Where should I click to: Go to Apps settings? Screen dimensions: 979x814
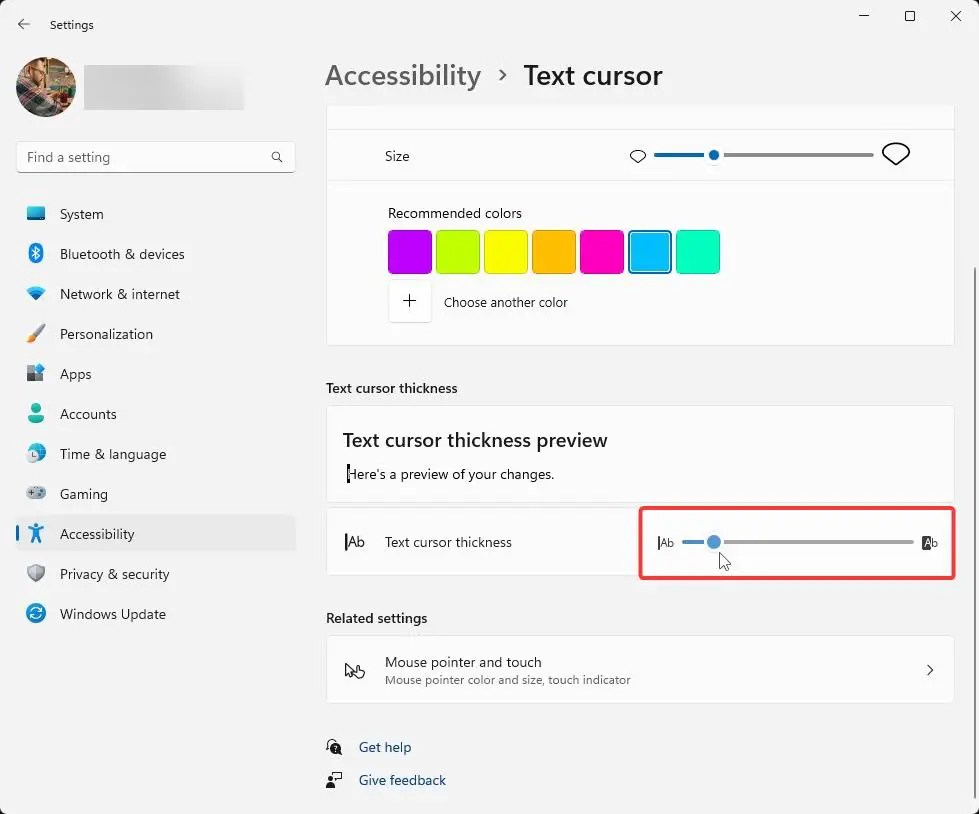[x=155, y=374]
